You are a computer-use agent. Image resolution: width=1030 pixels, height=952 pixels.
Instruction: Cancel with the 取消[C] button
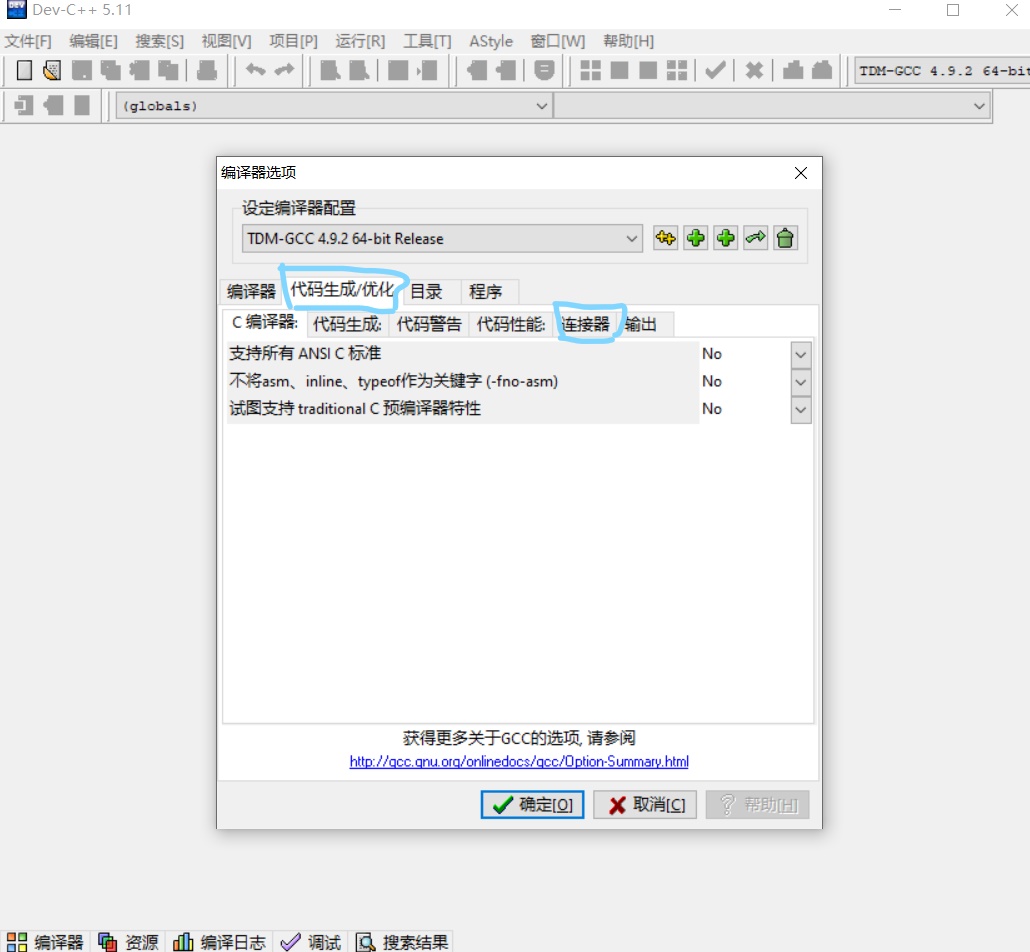[645, 805]
